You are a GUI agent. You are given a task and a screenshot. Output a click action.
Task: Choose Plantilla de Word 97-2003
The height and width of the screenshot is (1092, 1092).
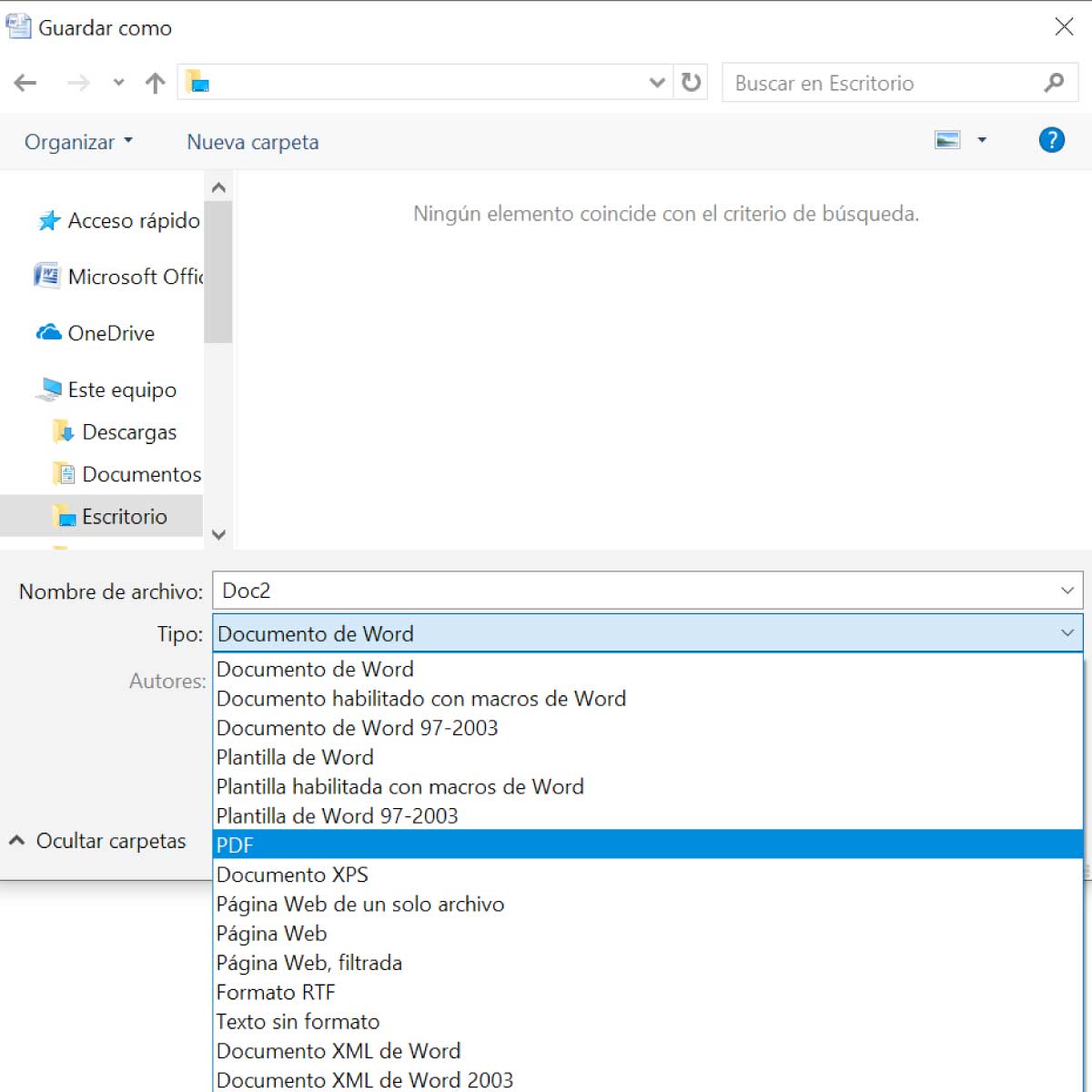[x=648, y=815]
